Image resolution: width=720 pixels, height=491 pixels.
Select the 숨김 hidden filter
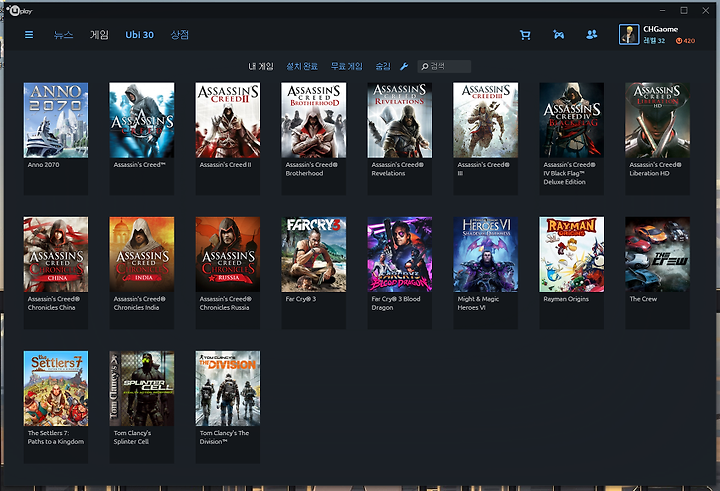point(383,67)
